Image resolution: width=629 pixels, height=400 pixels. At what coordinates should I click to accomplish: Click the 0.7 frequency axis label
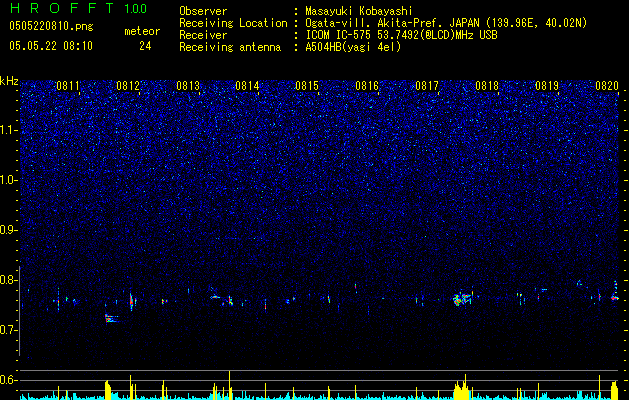point(9,330)
